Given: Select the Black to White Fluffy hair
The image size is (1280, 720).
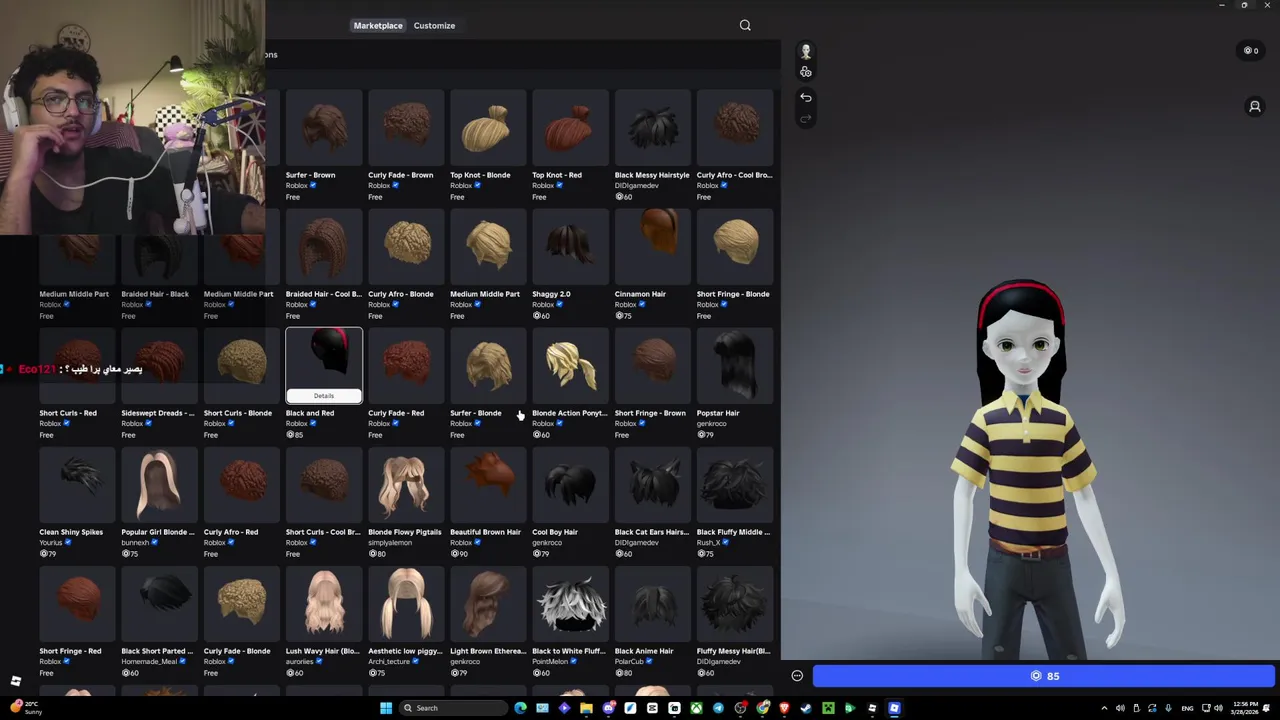Looking at the screenshot, I should click(570, 622).
